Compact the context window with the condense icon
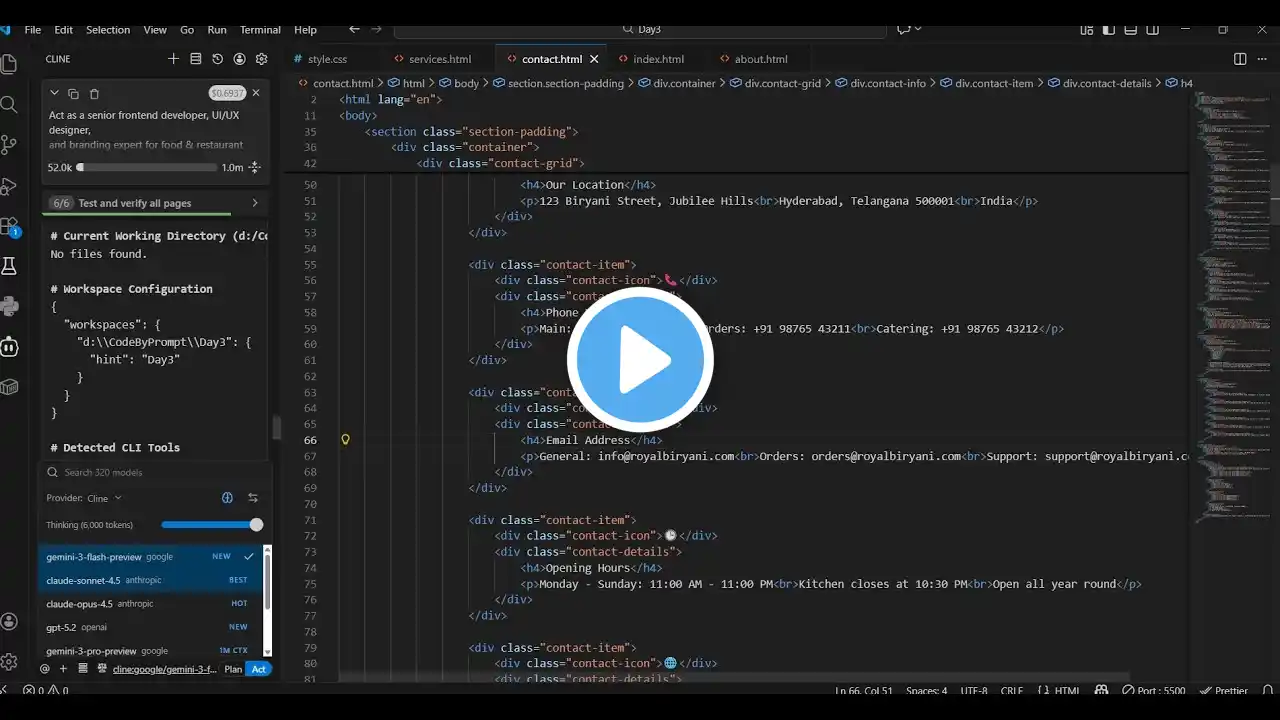1280x720 pixels. [x=255, y=168]
